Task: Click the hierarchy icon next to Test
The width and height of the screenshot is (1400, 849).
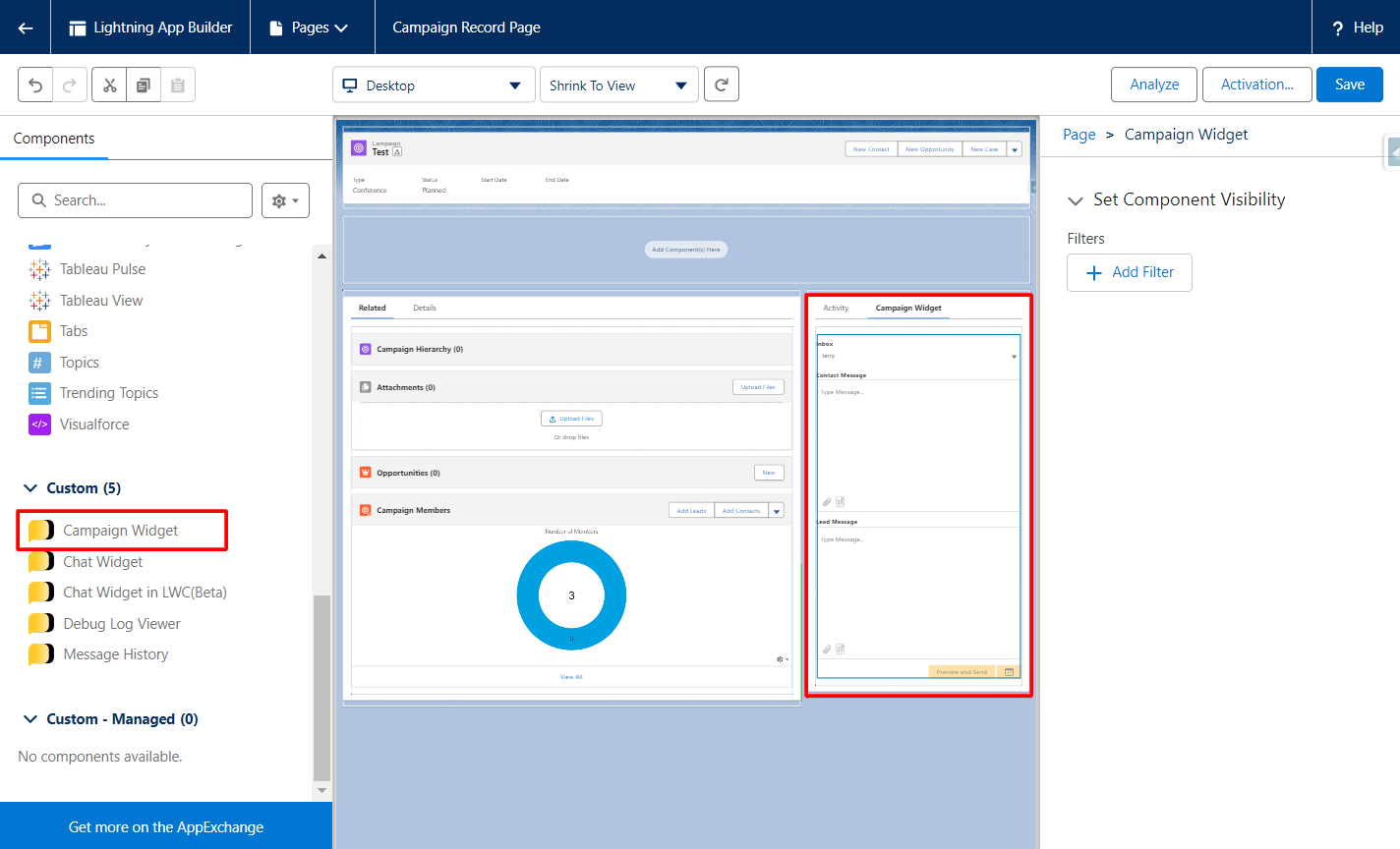Action: (x=397, y=152)
